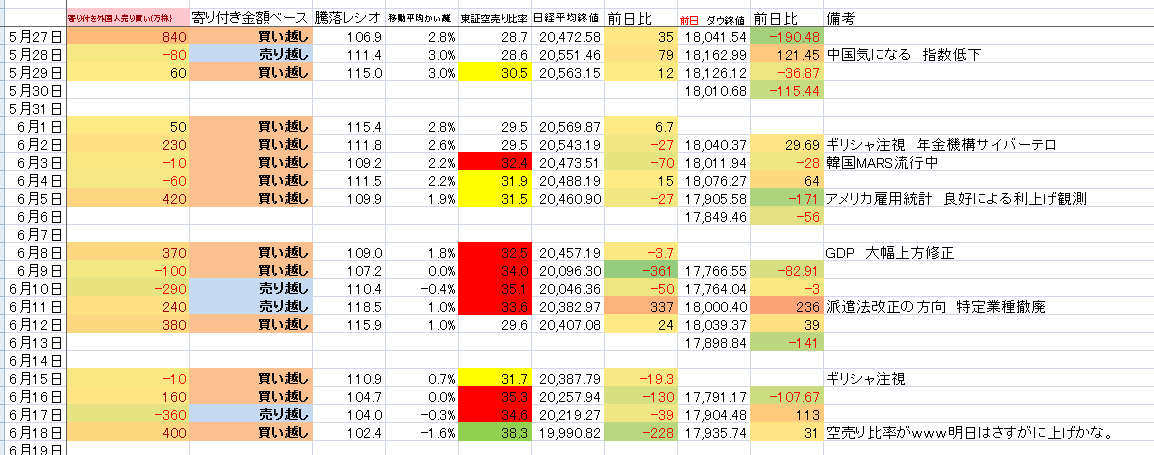Viewport: 1154px width, 455px height.
Task: Click the 5月27日 date cell
Action: (33, 36)
